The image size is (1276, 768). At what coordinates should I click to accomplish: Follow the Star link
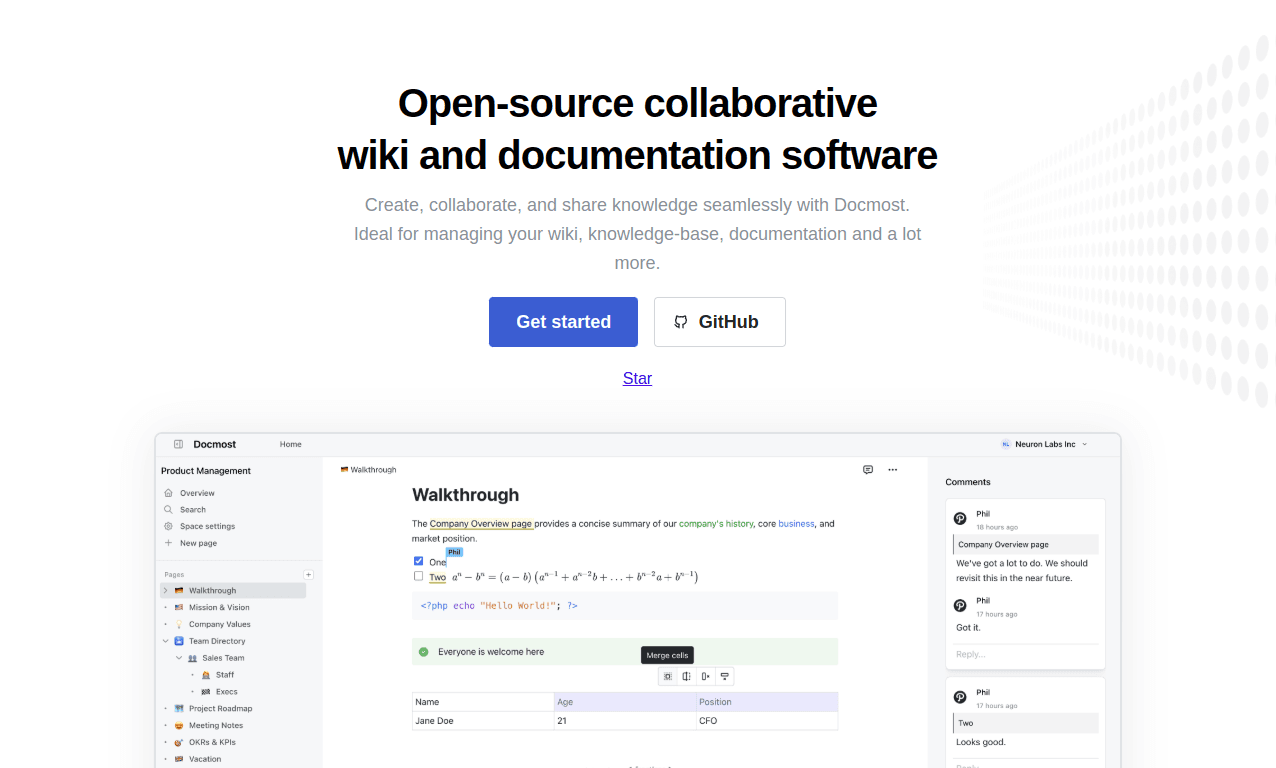point(637,378)
